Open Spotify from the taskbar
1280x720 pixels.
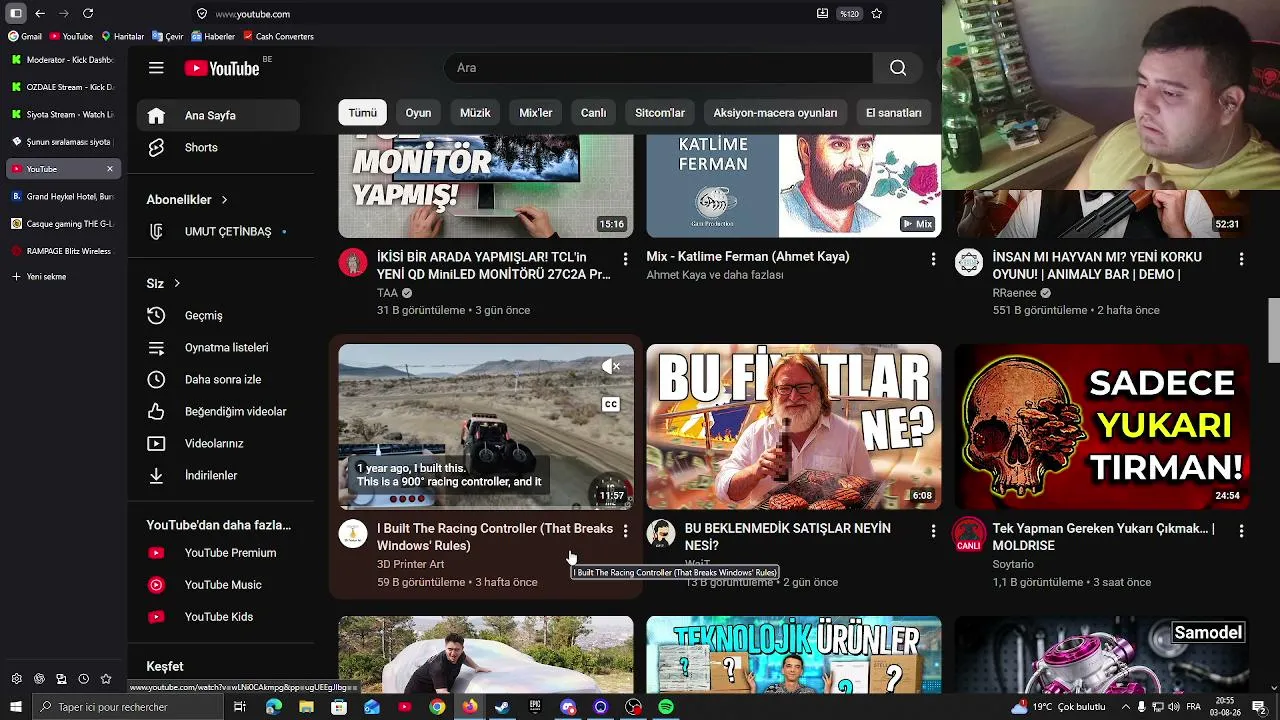[x=666, y=707]
